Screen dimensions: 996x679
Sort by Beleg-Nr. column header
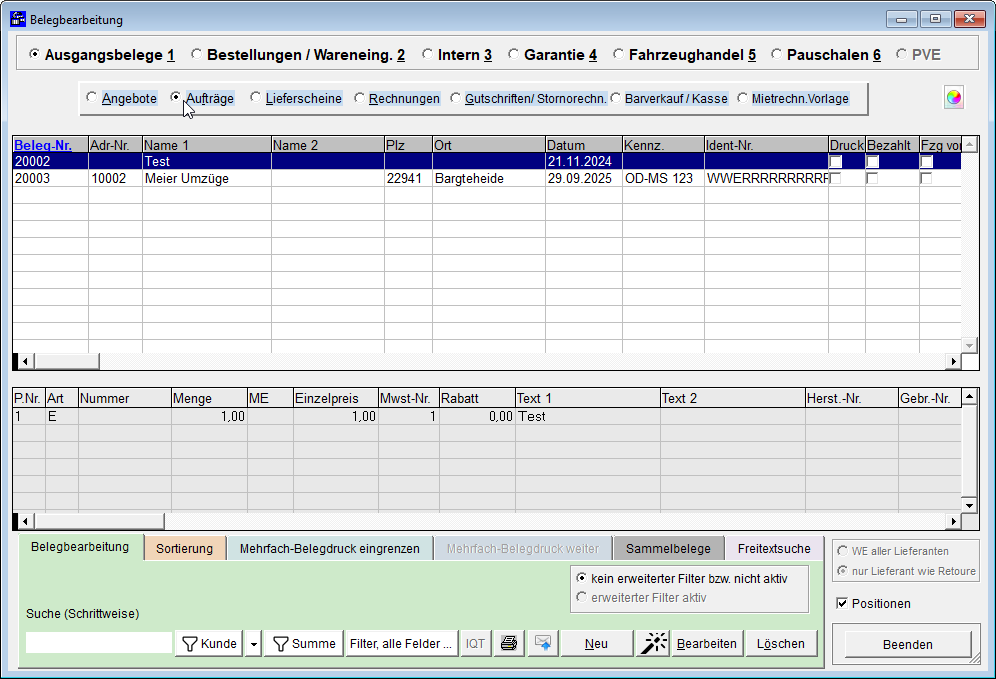(50, 145)
